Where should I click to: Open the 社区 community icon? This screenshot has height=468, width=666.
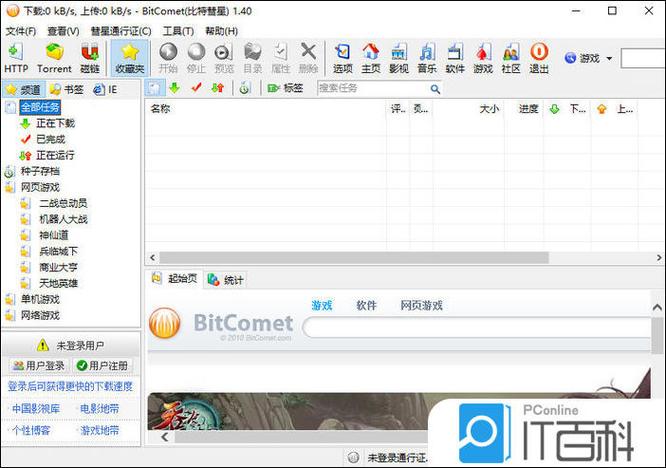(x=511, y=58)
